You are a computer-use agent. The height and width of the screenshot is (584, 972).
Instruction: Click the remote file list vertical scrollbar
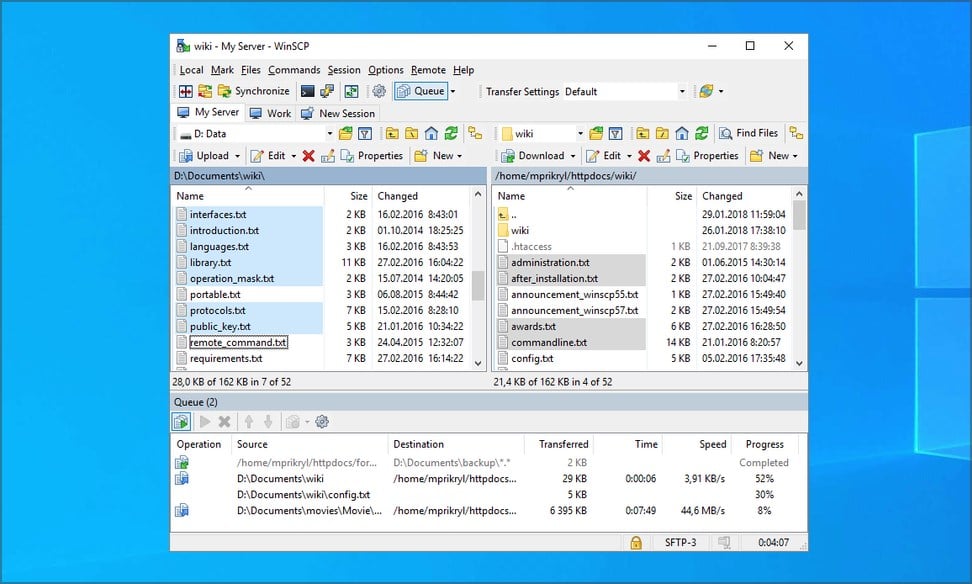pyautogui.click(x=799, y=215)
